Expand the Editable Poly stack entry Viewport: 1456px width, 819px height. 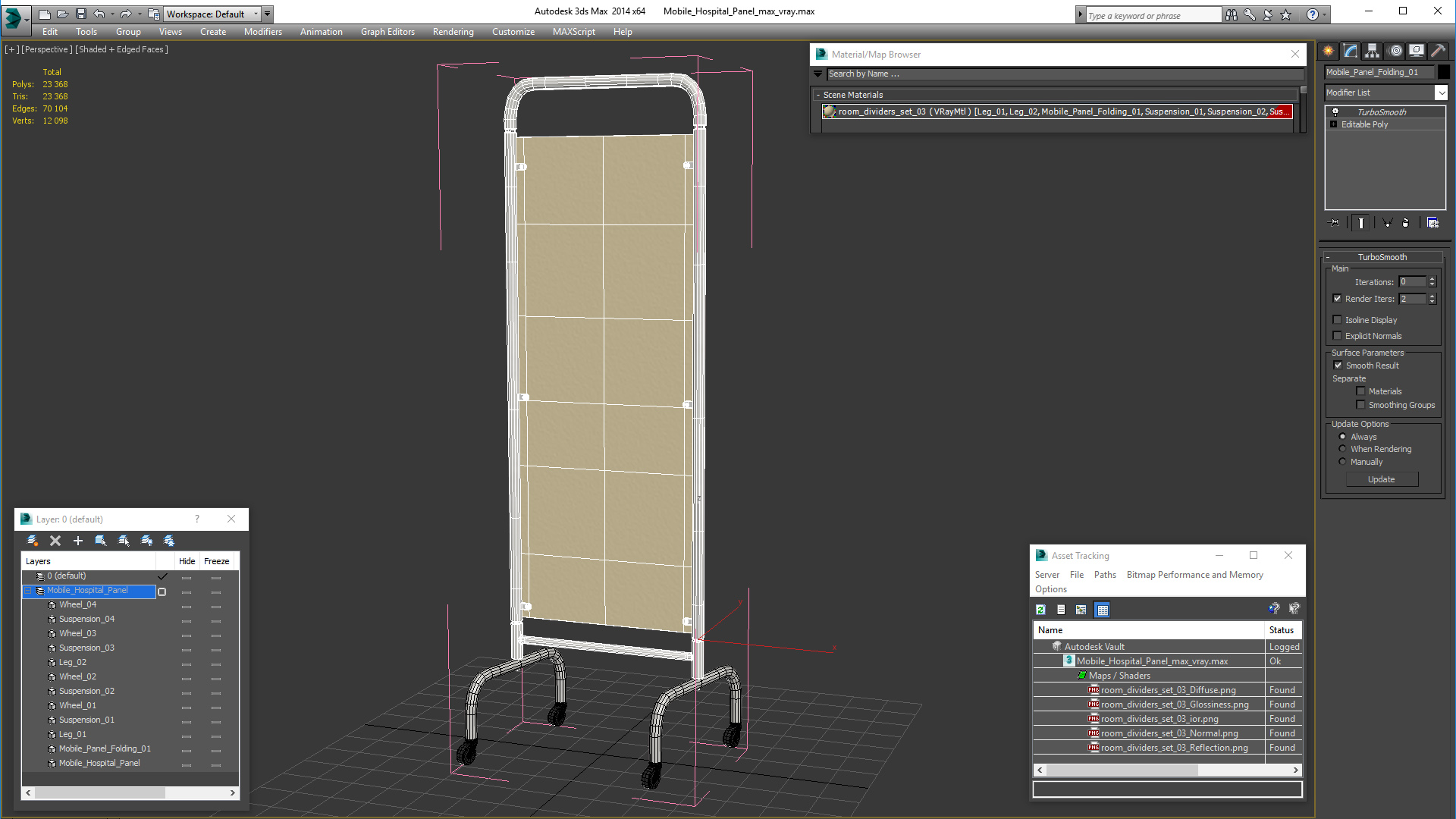click(1333, 124)
